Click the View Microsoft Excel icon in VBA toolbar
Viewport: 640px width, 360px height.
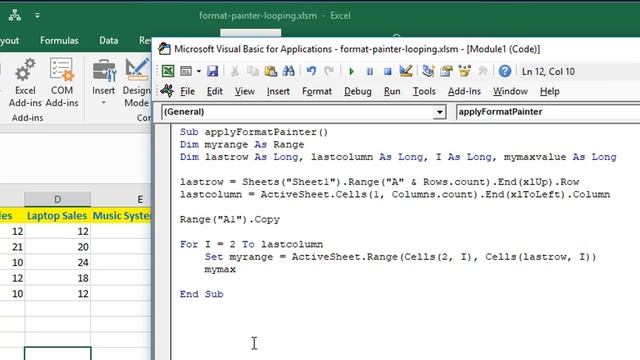pyautogui.click(x=168, y=71)
